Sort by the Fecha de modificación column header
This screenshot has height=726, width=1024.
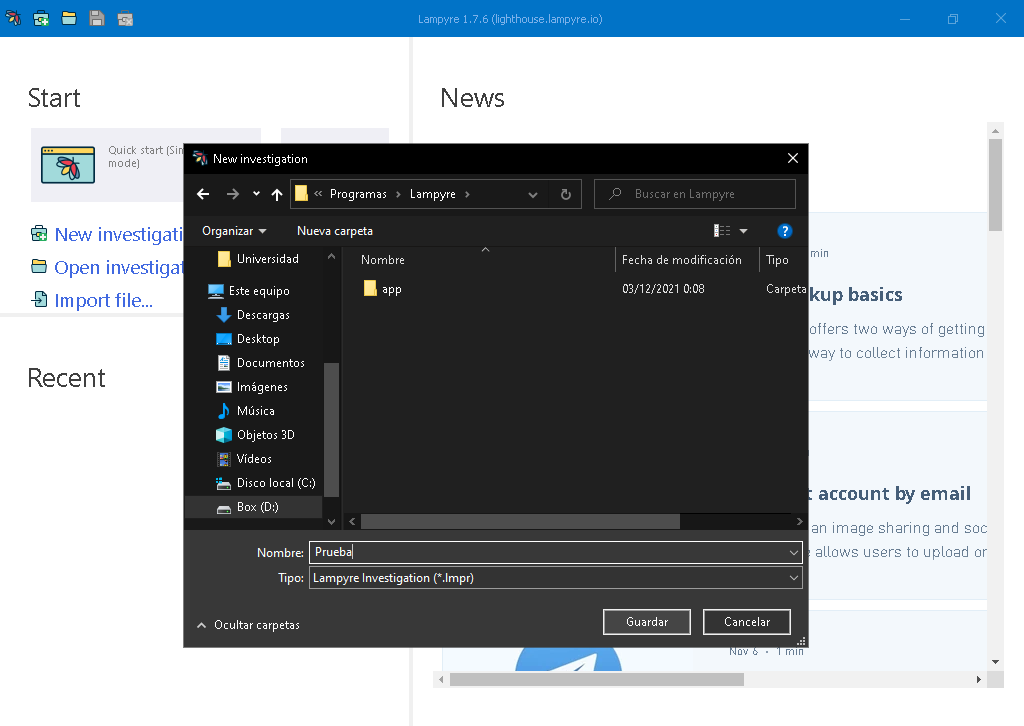(682, 260)
